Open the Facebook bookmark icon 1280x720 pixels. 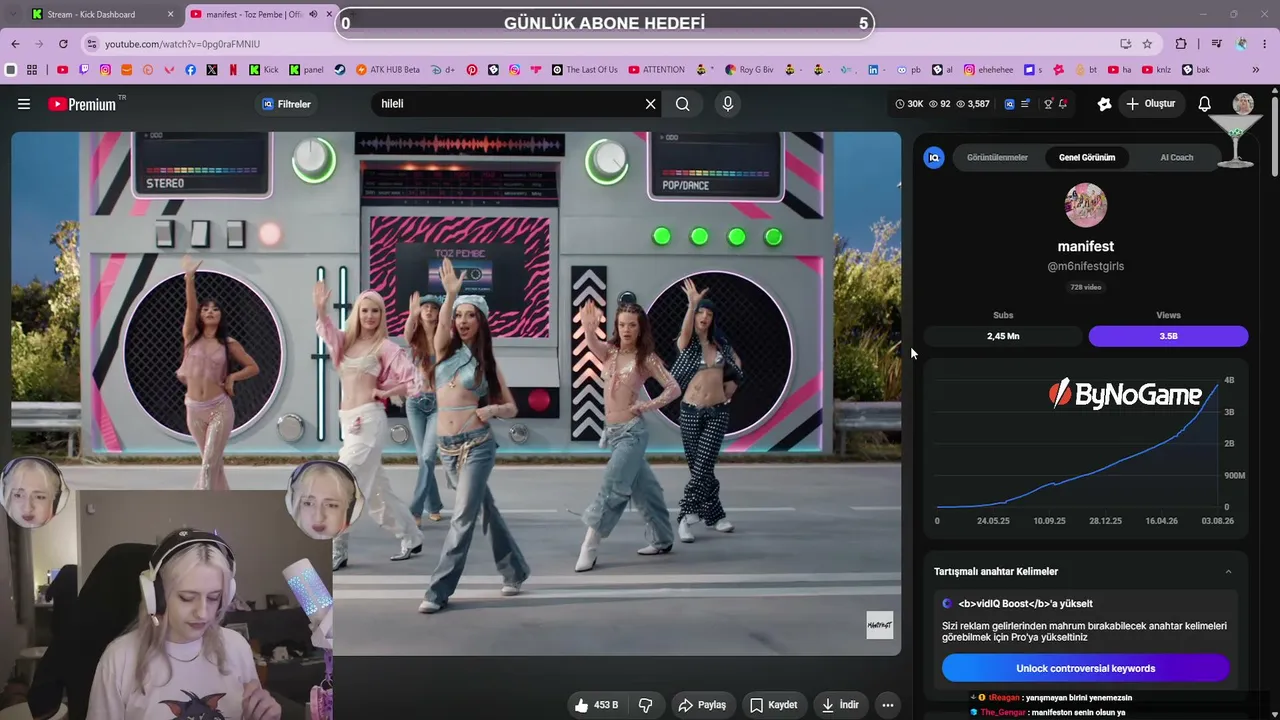pos(190,70)
